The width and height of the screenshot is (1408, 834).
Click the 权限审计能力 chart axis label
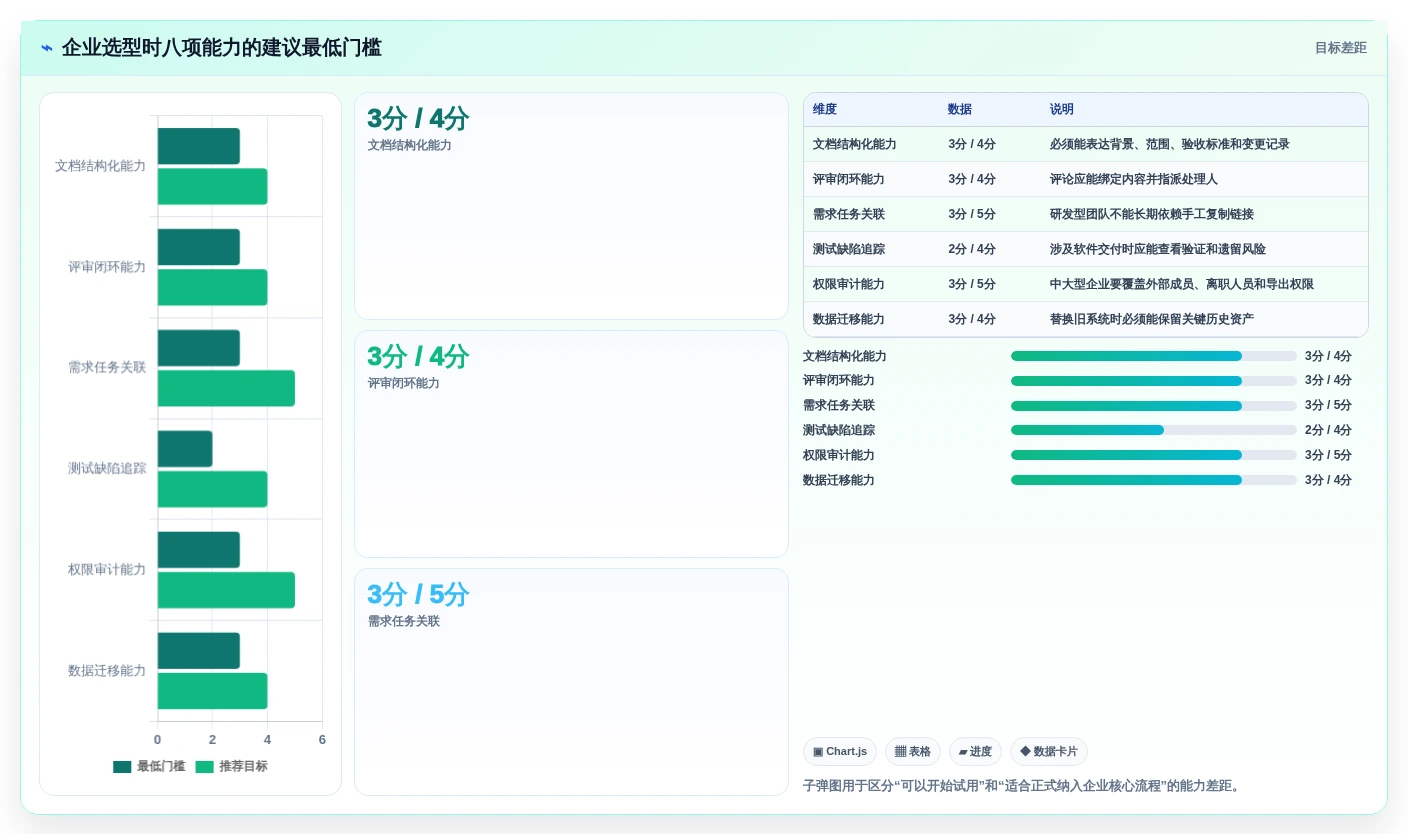(x=107, y=570)
